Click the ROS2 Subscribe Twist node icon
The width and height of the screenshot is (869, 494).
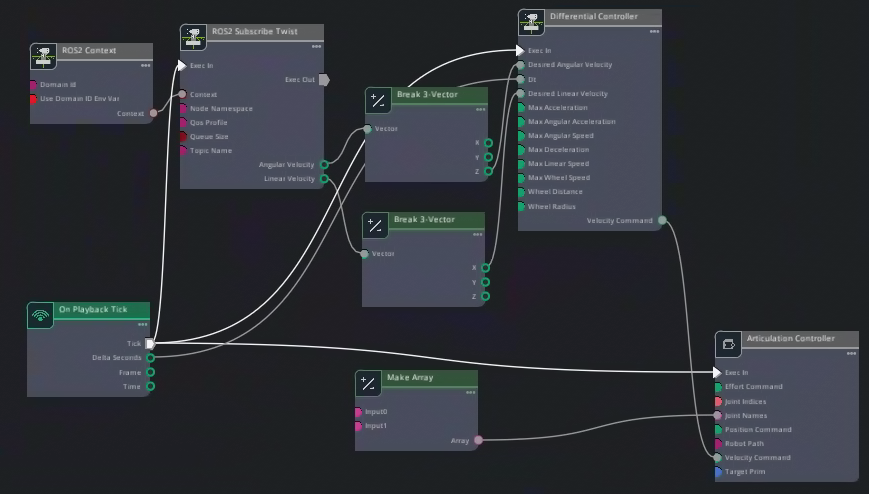[193, 38]
